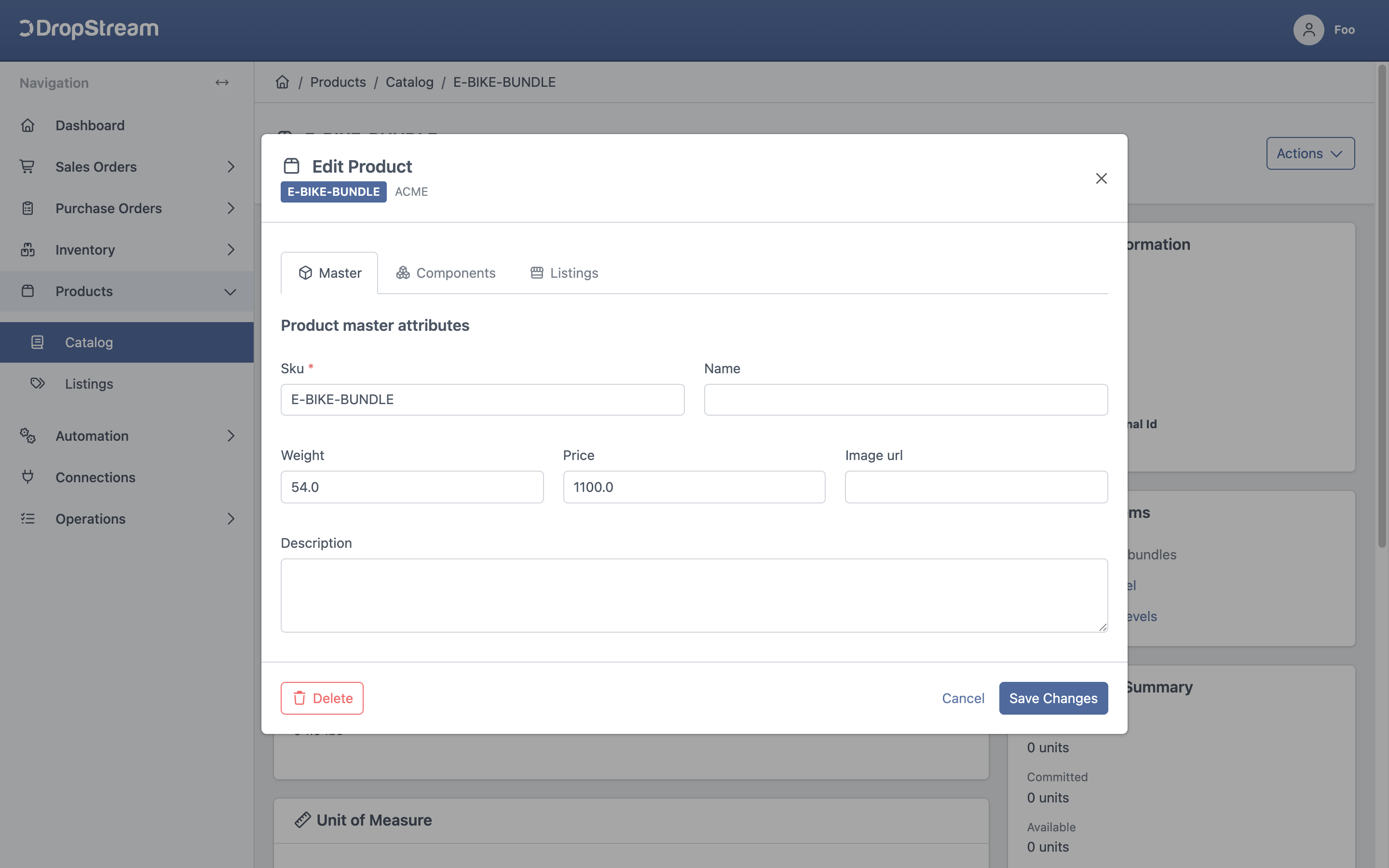Select the Master tab
The image size is (1389, 868).
[x=329, y=272]
